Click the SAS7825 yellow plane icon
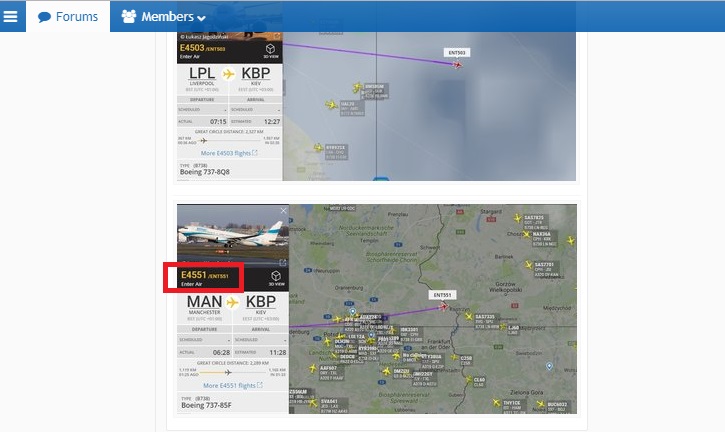 click(517, 218)
